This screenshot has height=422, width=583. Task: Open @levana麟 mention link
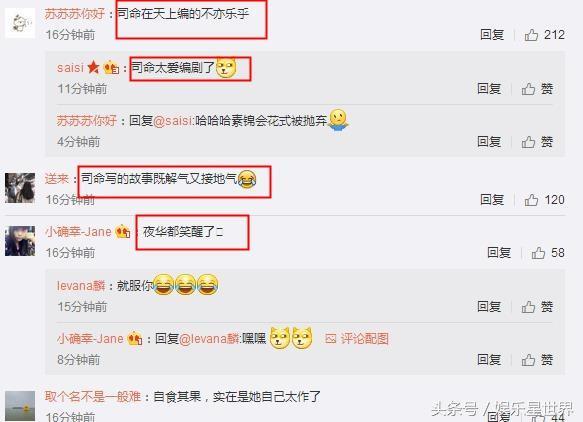[x=210, y=339]
